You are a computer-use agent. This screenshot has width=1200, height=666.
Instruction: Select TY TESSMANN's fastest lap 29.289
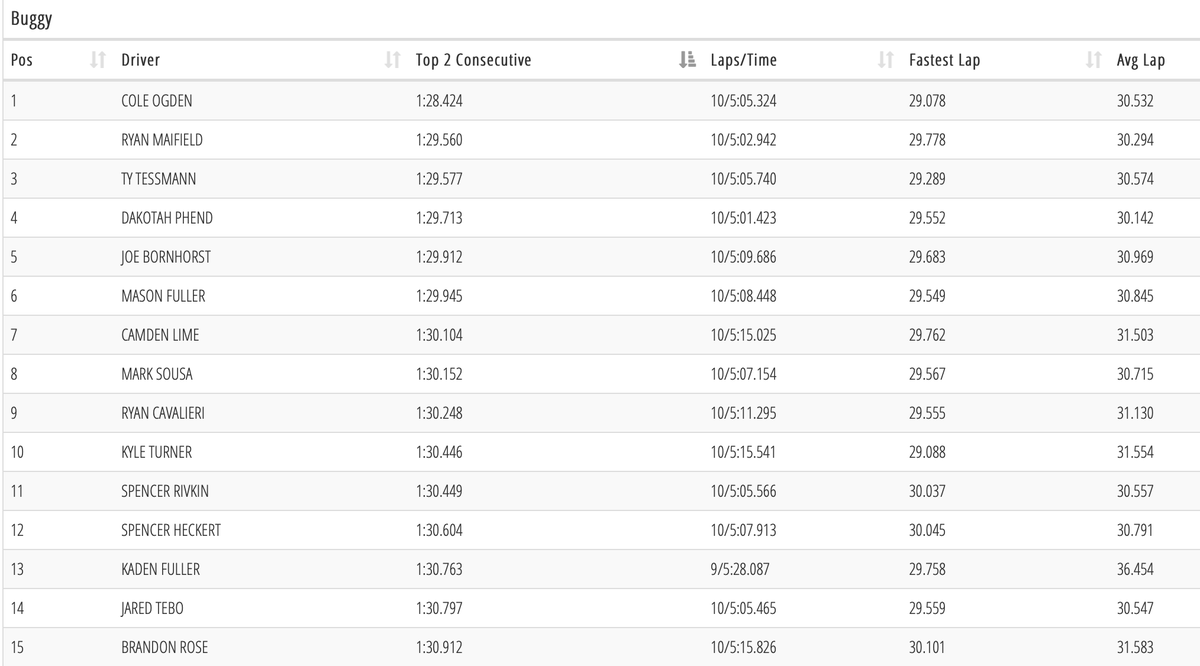click(x=927, y=179)
